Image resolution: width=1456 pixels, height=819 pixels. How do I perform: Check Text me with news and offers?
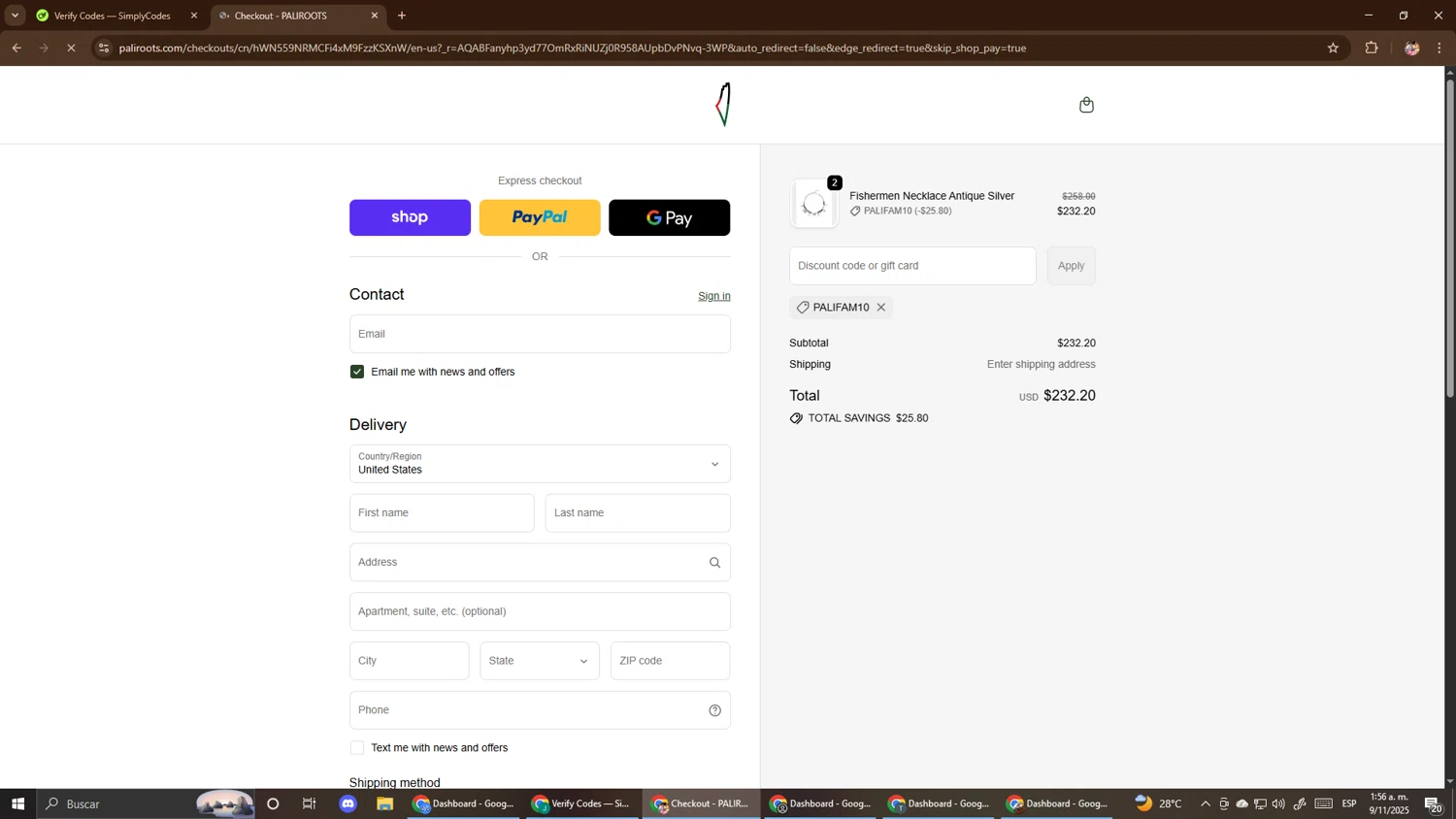[357, 748]
